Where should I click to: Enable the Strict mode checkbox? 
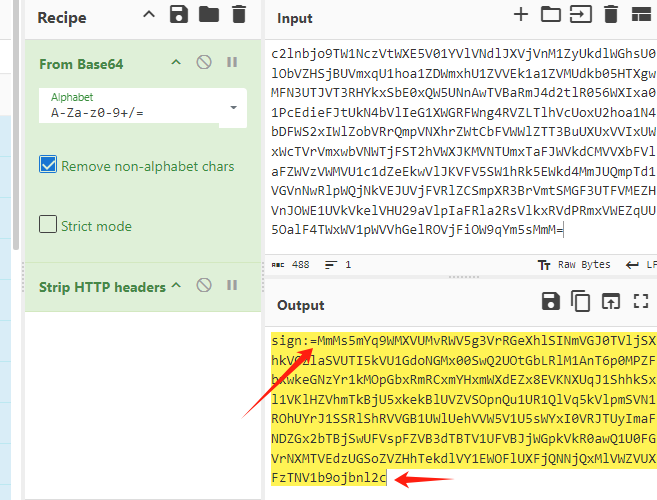pos(48,225)
